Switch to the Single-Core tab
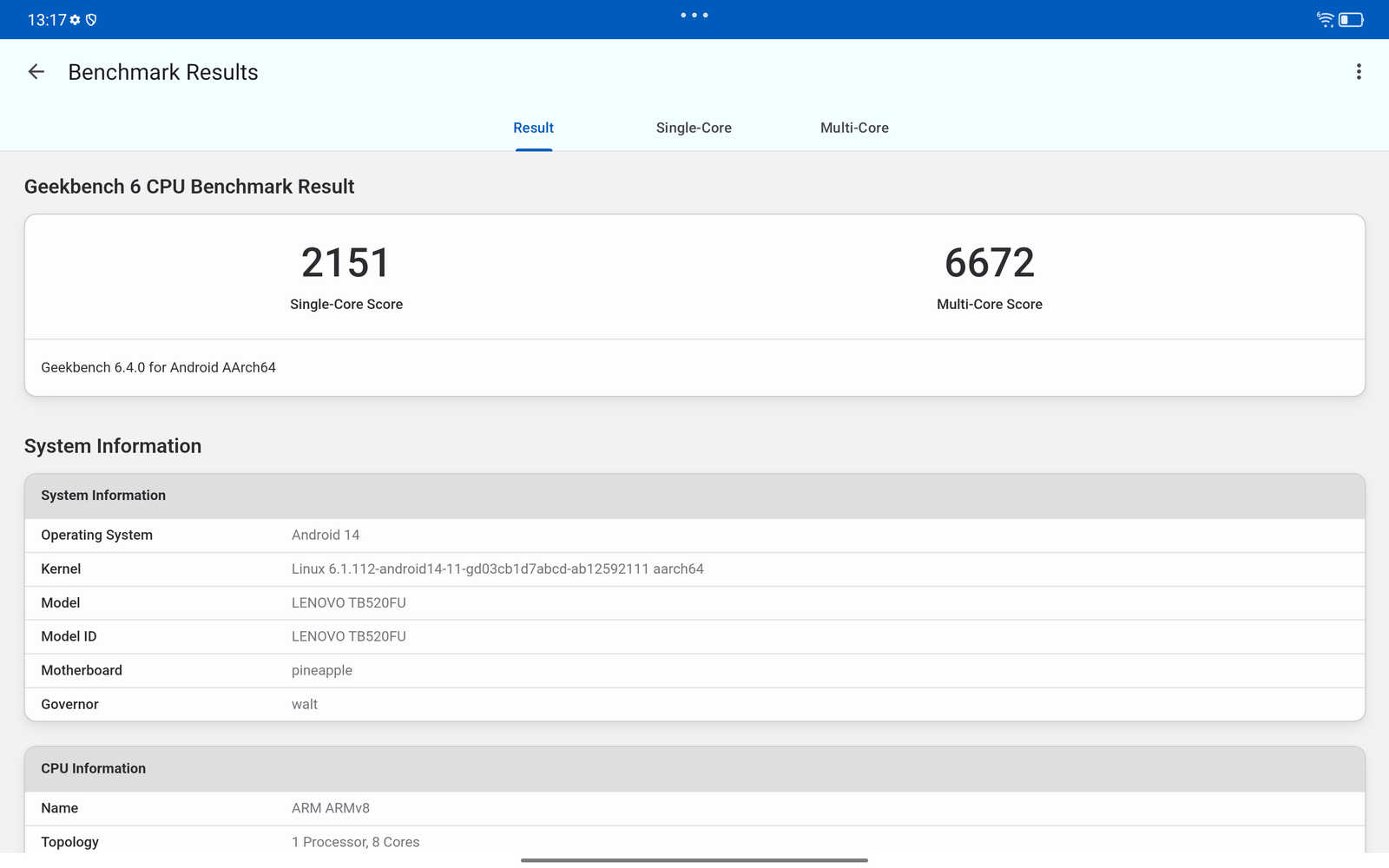Image resolution: width=1389 pixels, height=868 pixels. pyautogui.click(x=694, y=128)
